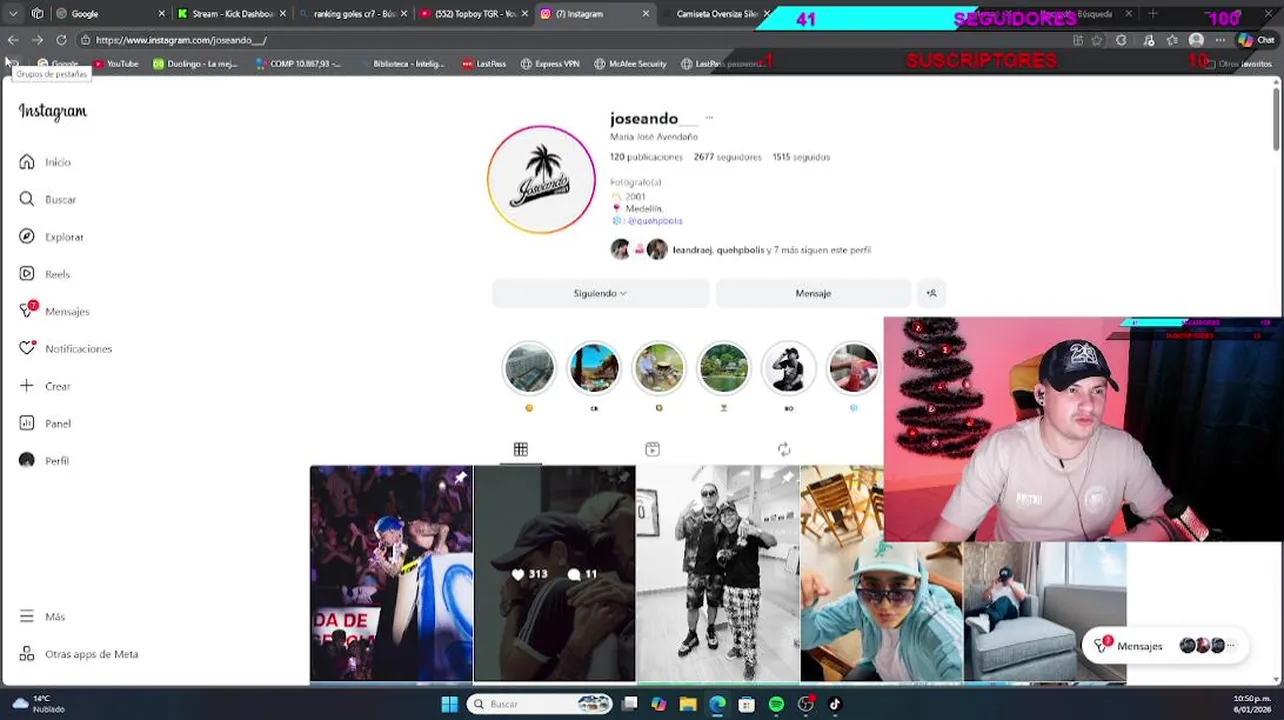
Task: Close the Google browser tab
Action: point(162,14)
